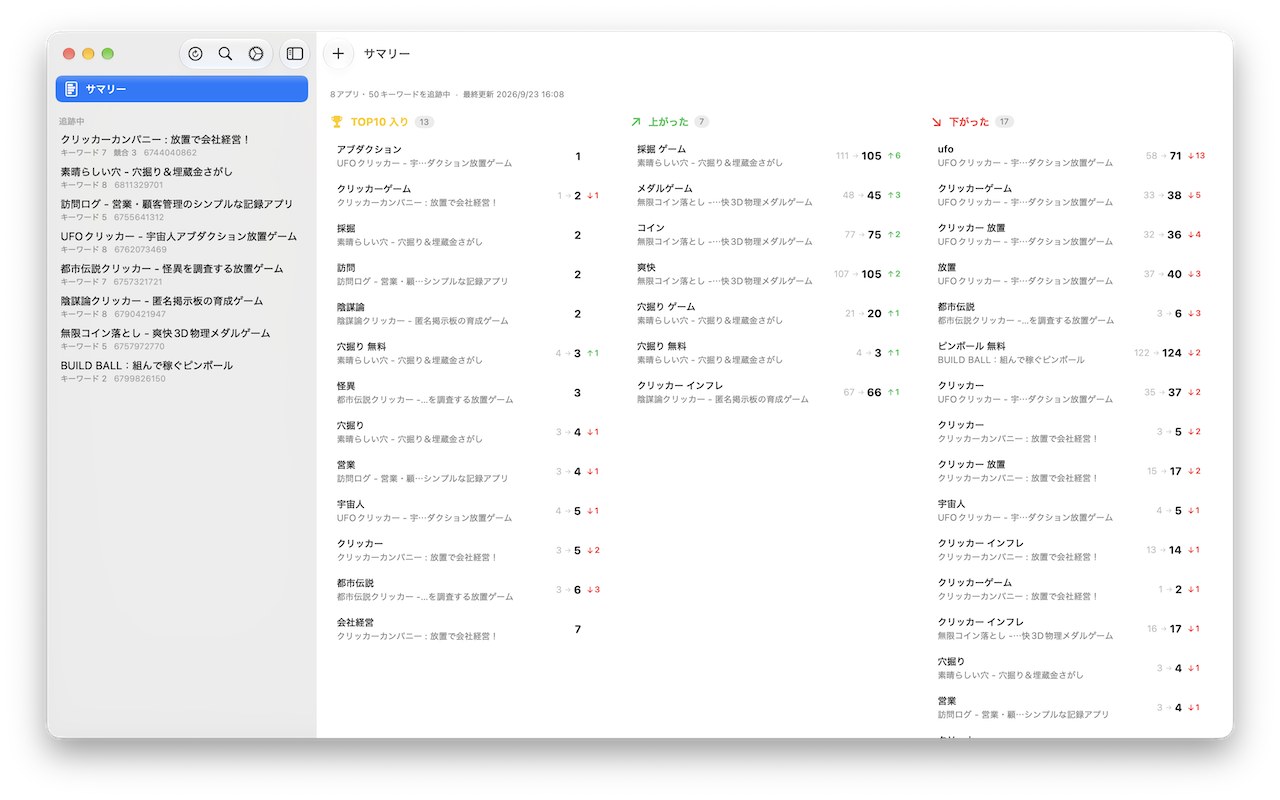Toggle the sidebar visibility button
Image resolution: width=1280 pixels, height=800 pixels.
point(295,54)
